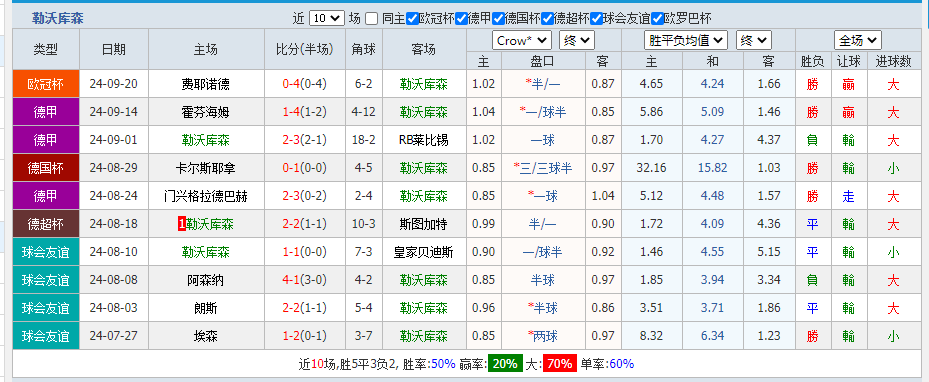Click 德甲 tag on 24-09-14 row

point(46,112)
